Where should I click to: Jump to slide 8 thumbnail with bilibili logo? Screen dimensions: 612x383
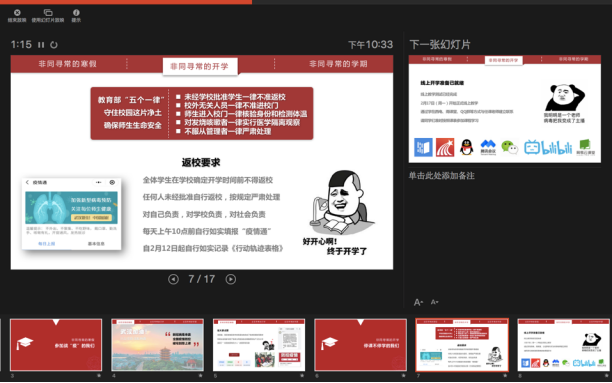pyautogui.click(x=564, y=345)
